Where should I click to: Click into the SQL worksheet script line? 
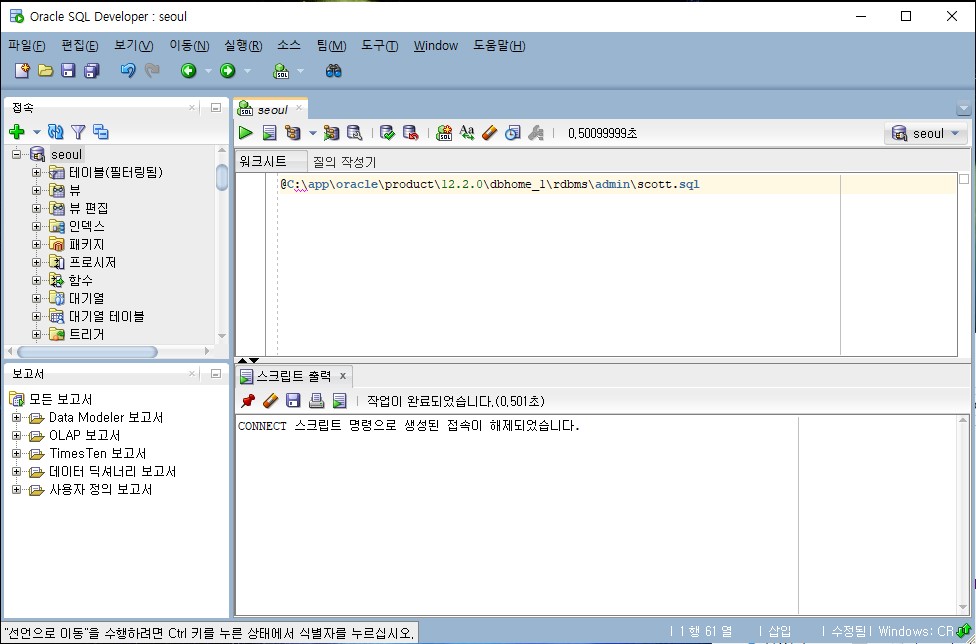click(x=490, y=184)
